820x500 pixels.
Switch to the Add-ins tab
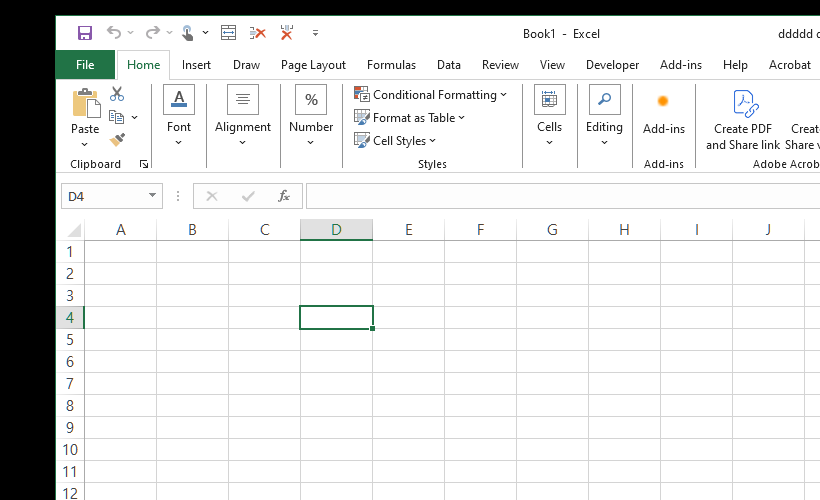pyautogui.click(x=681, y=65)
